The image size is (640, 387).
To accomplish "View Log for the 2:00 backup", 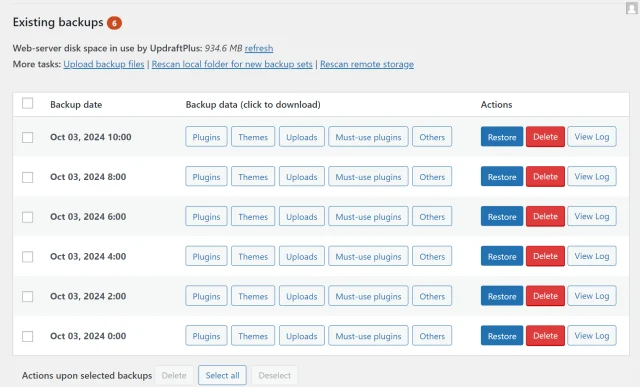I will pos(592,296).
